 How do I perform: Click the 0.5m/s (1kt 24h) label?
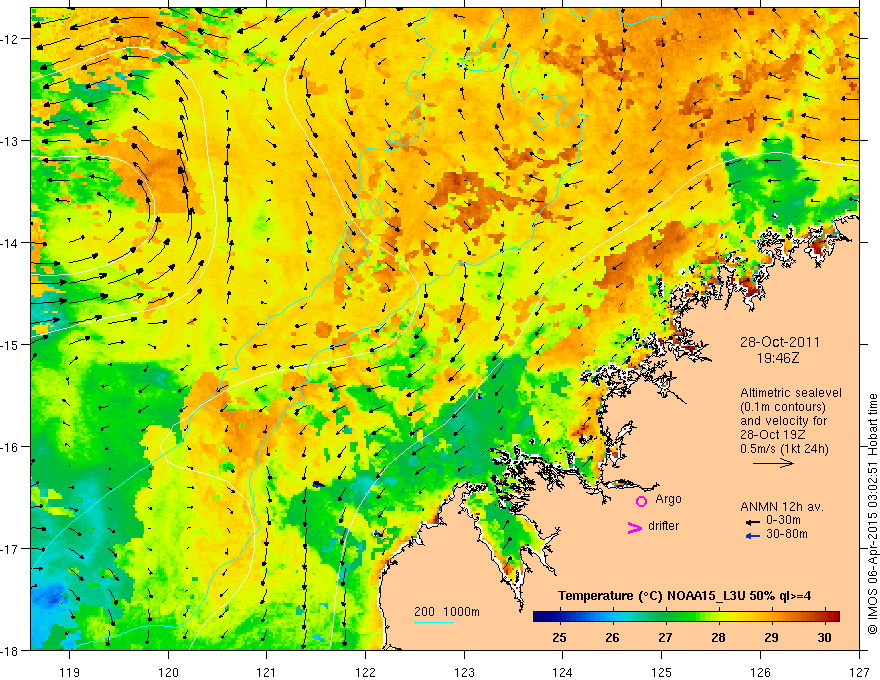[x=784, y=449]
